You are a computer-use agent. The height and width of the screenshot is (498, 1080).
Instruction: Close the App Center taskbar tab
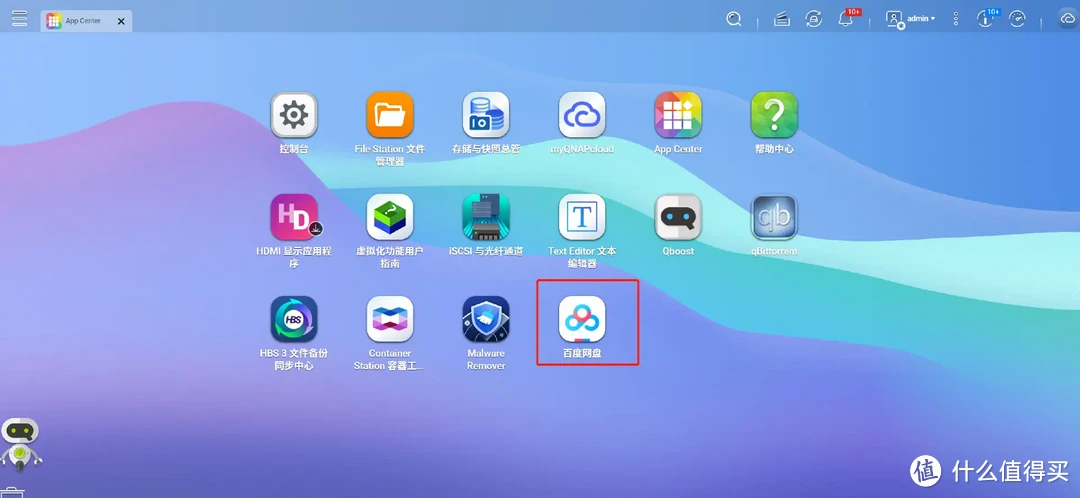pyautogui.click(x=121, y=21)
